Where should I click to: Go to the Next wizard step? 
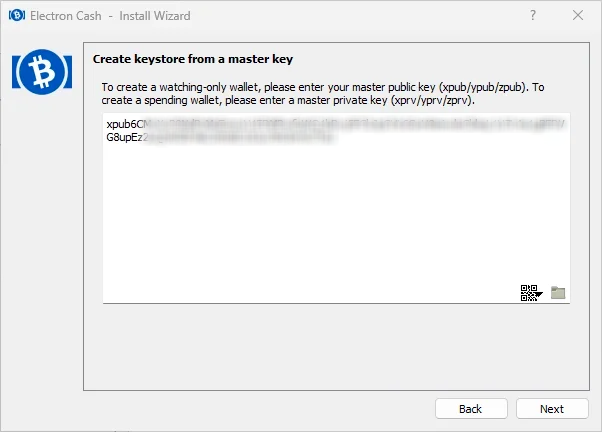pyautogui.click(x=552, y=409)
